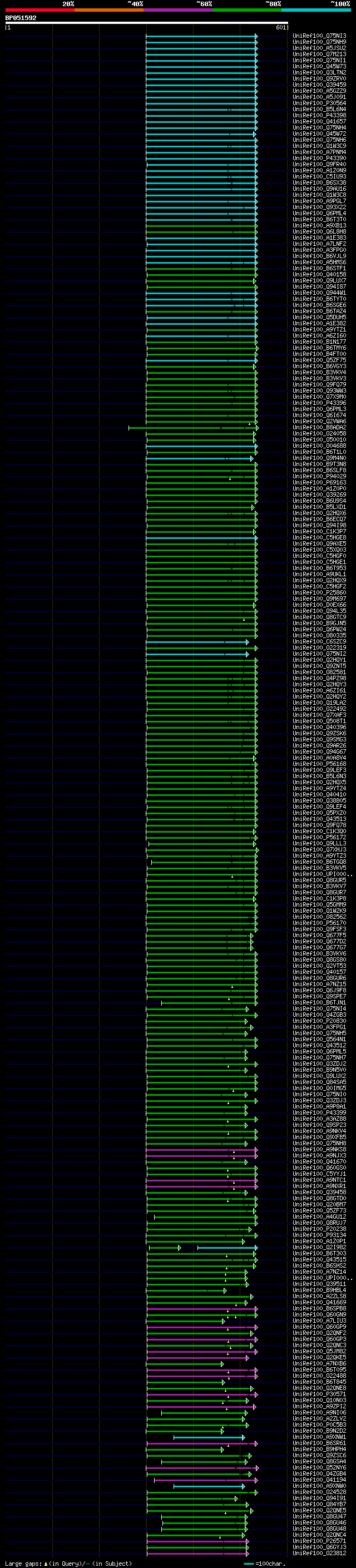Click UniRef100_Q75NH6 label
Screen dimensions: 356x1568
319,140
